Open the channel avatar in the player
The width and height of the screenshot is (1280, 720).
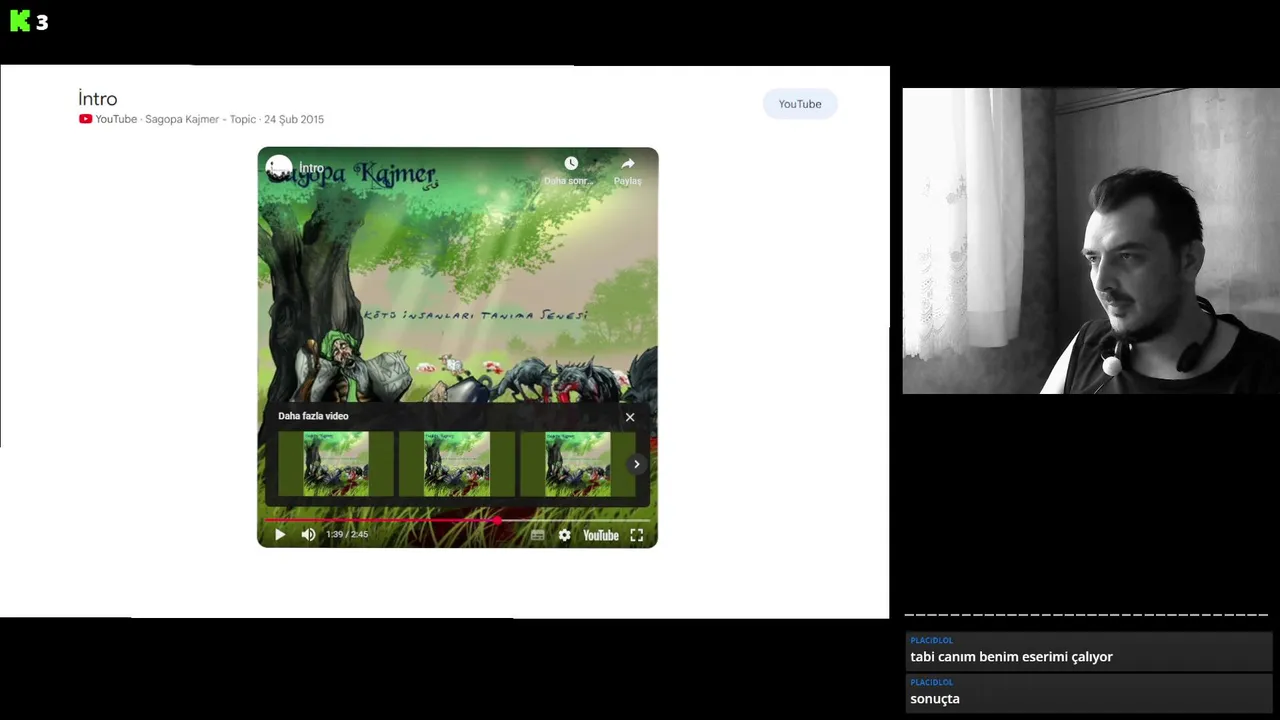point(279,168)
